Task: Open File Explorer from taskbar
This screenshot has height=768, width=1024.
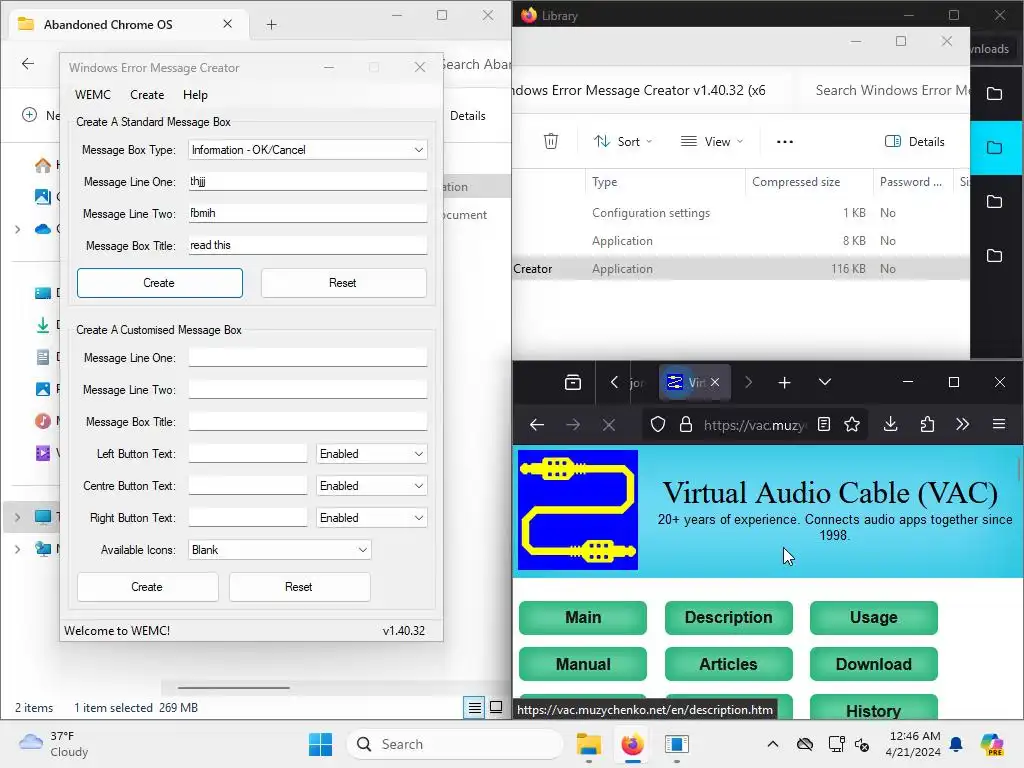Action: pyautogui.click(x=588, y=744)
